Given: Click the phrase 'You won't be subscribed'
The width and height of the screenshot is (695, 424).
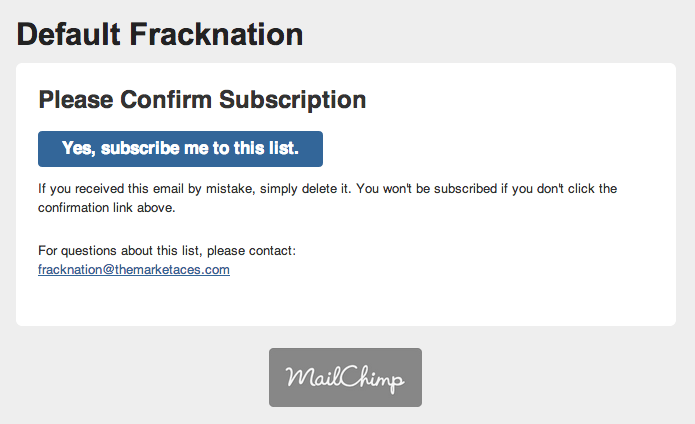Looking at the screenshot, I should click(427, 189).
